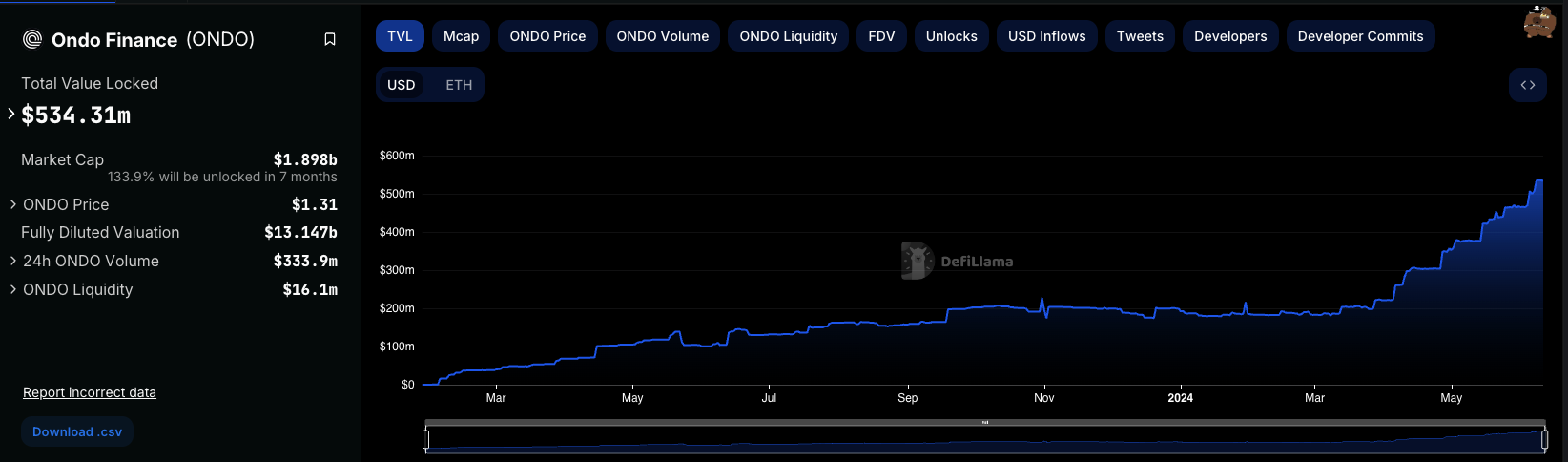Click the top grip bar of the range slider
The height and width of the screenshot is (462, 1568).
pos(985,422)
